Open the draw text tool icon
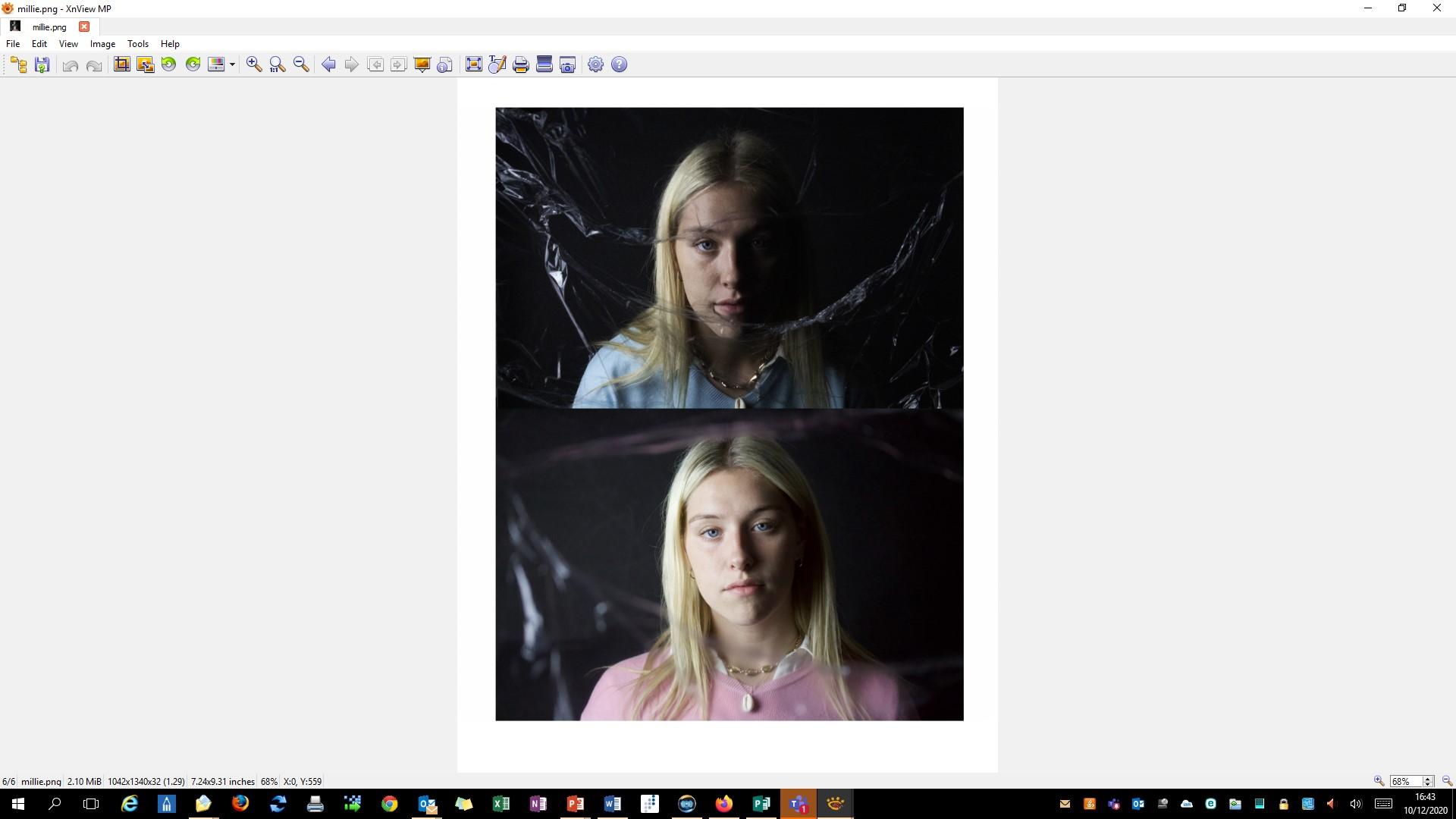The width and height of the screenshot is (1456, 819). point(497,64)
